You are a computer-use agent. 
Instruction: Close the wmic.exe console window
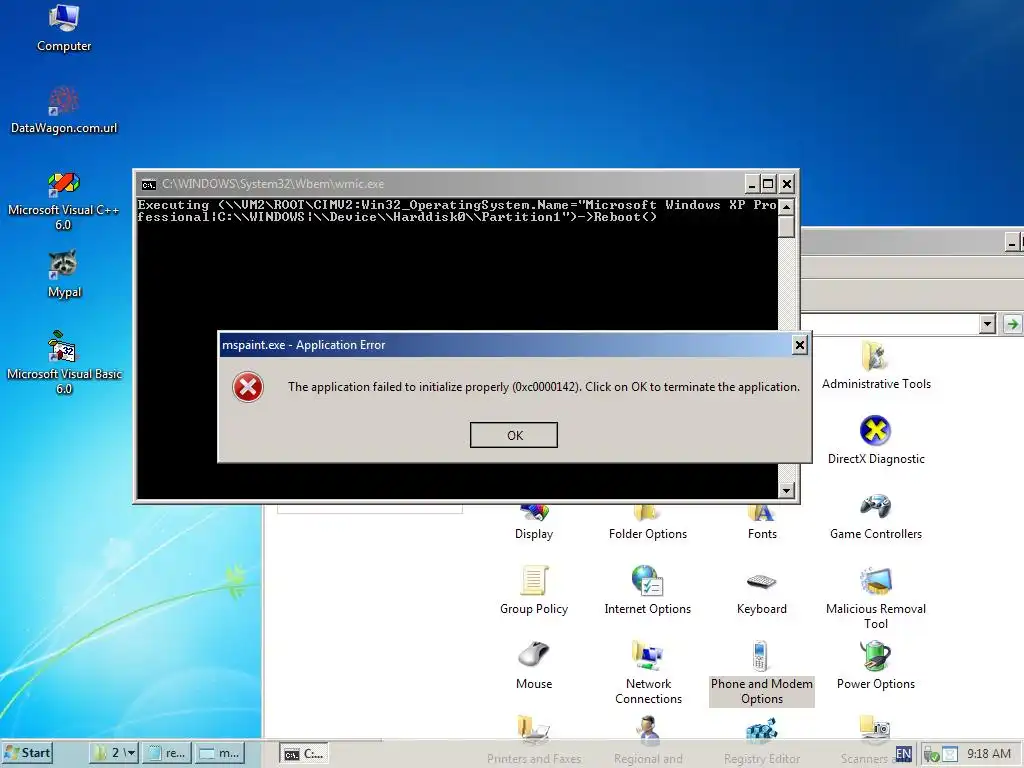[787, 184]
